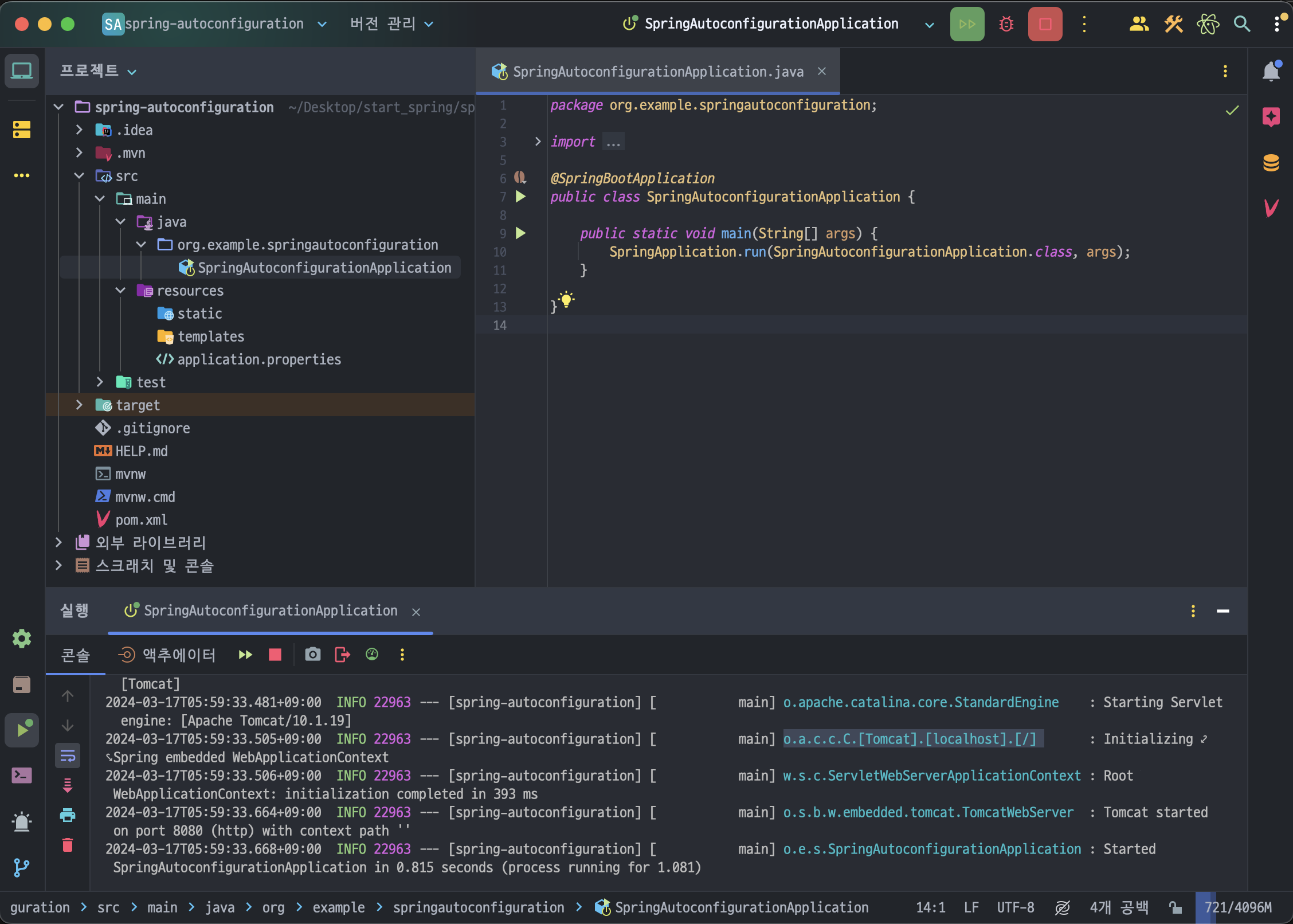Open the Git branch tool window

[22, 868]
